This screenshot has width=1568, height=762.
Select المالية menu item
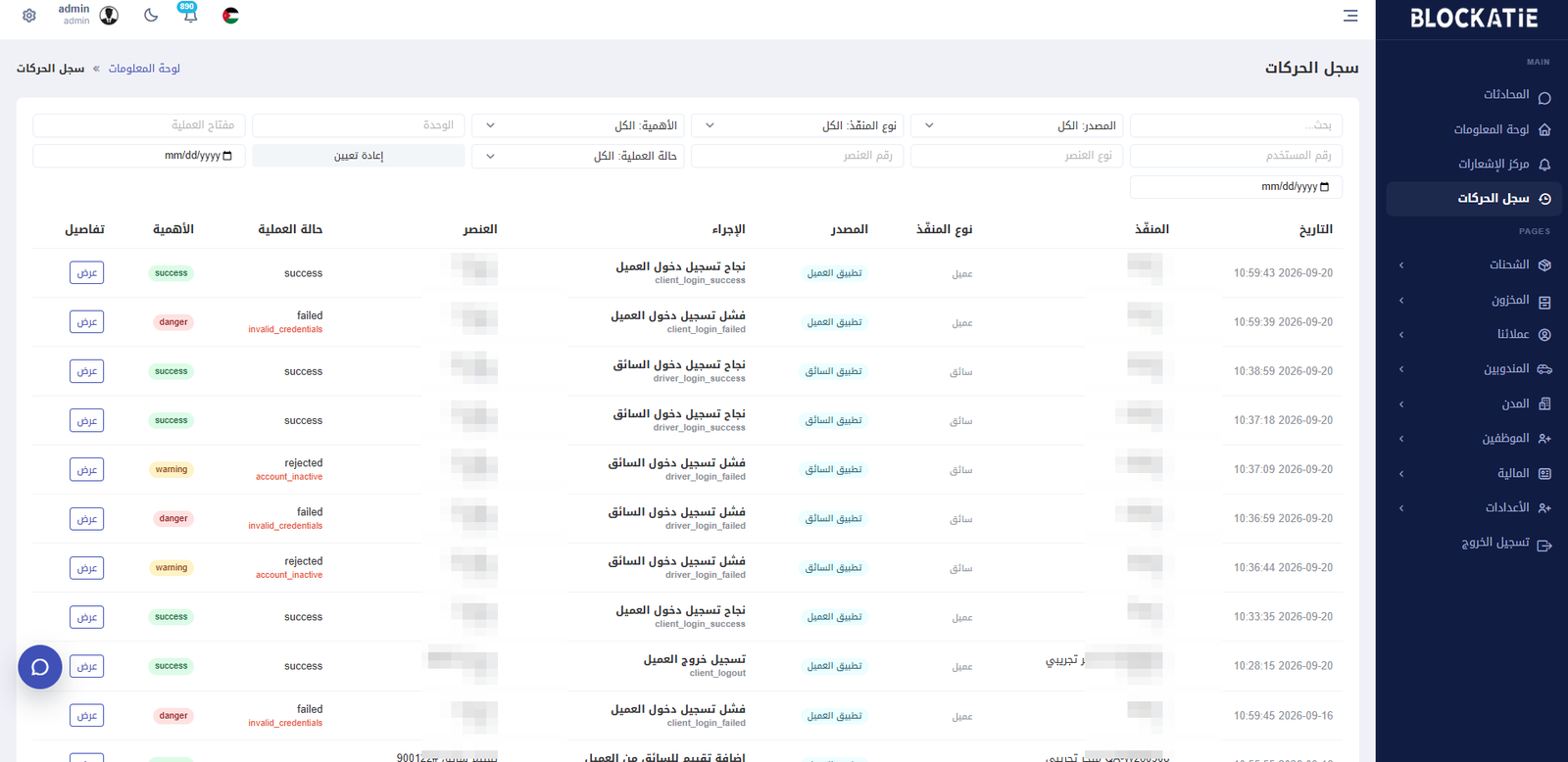1512,473
